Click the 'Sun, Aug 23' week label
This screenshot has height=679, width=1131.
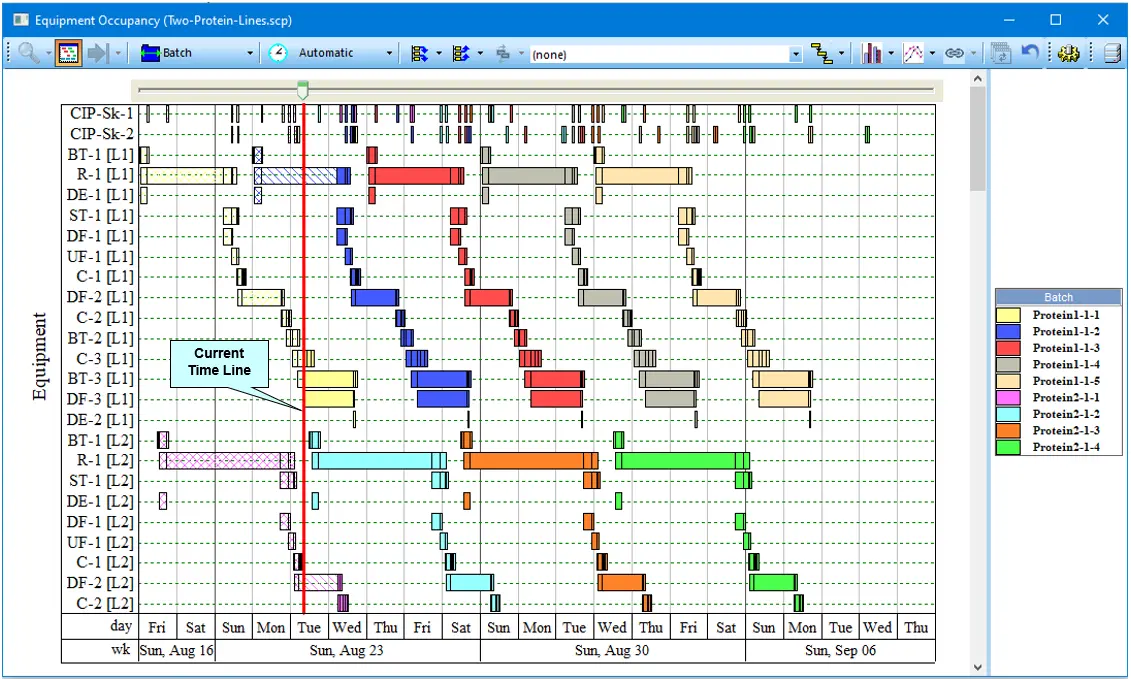[x=346, y=650]
